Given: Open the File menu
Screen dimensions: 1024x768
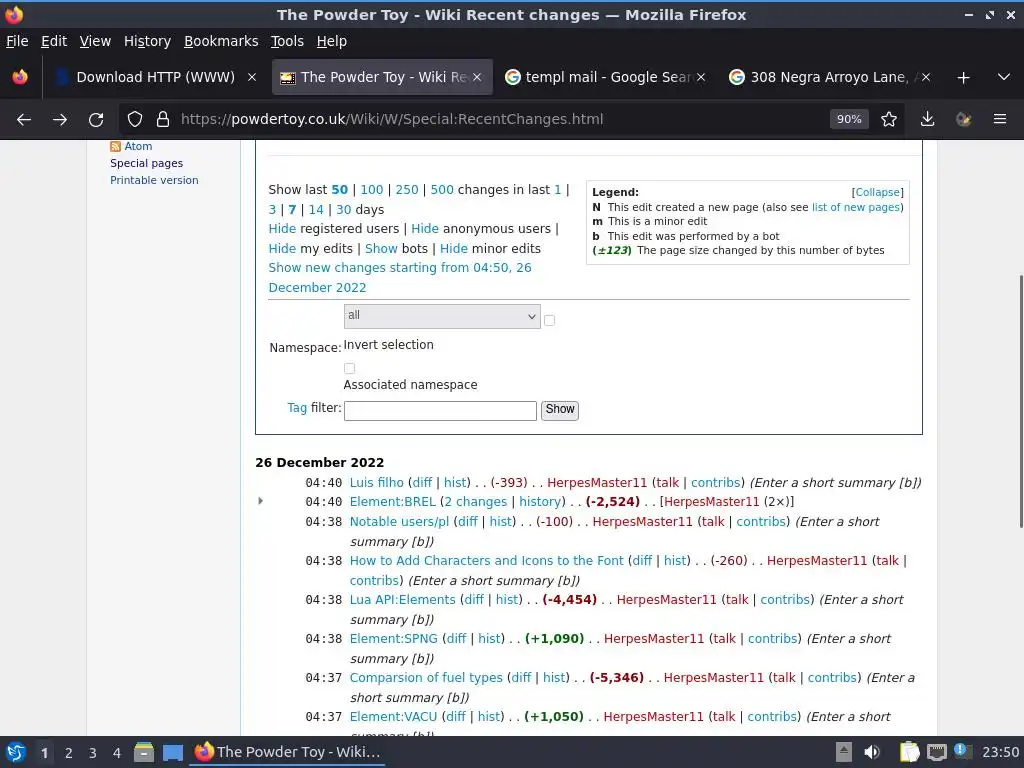Looking at the screenshot, I should [x=17, y=41].
